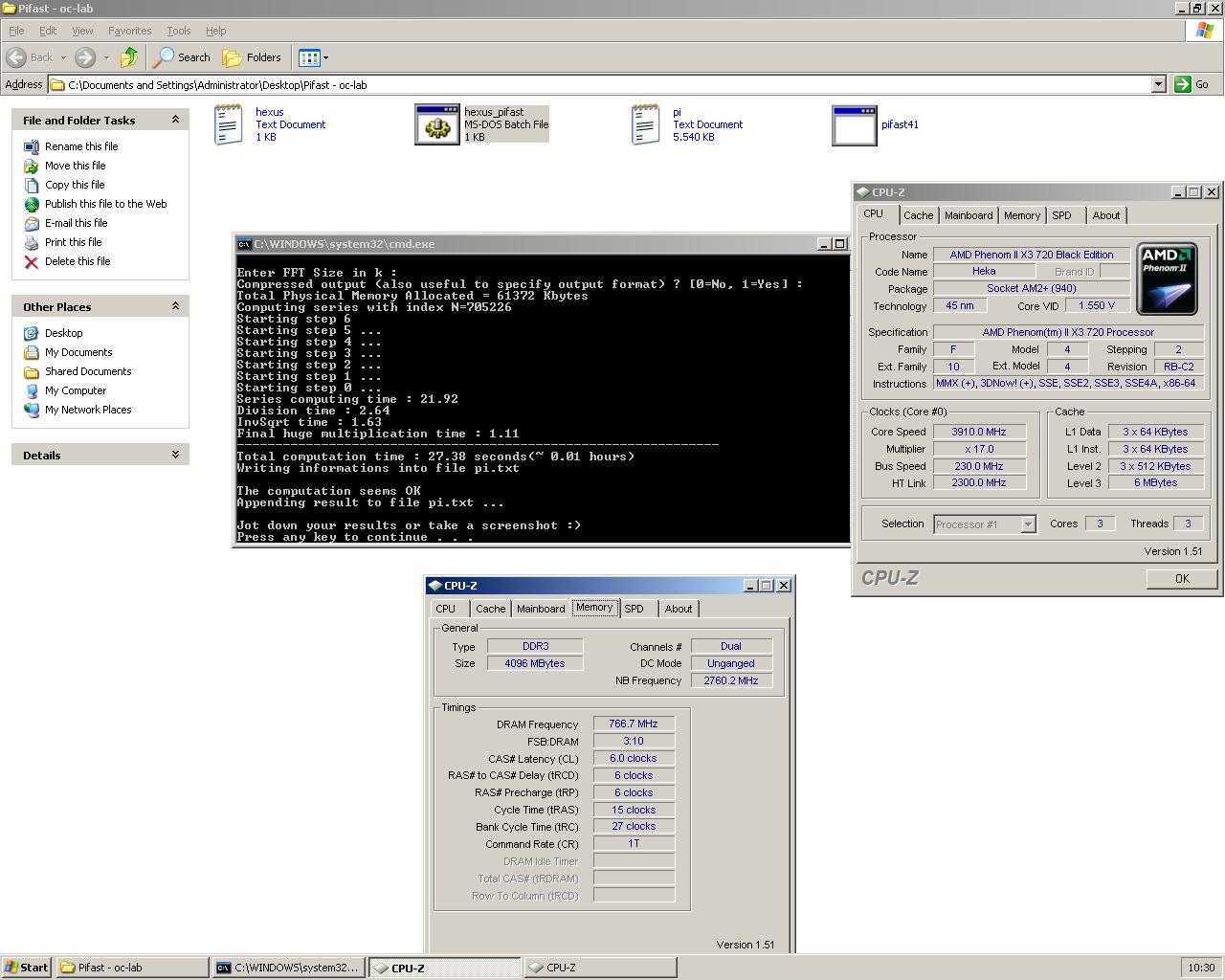Open My Documents in Other Places
This screenshot has width=1225, height=980.
point(78,352)
